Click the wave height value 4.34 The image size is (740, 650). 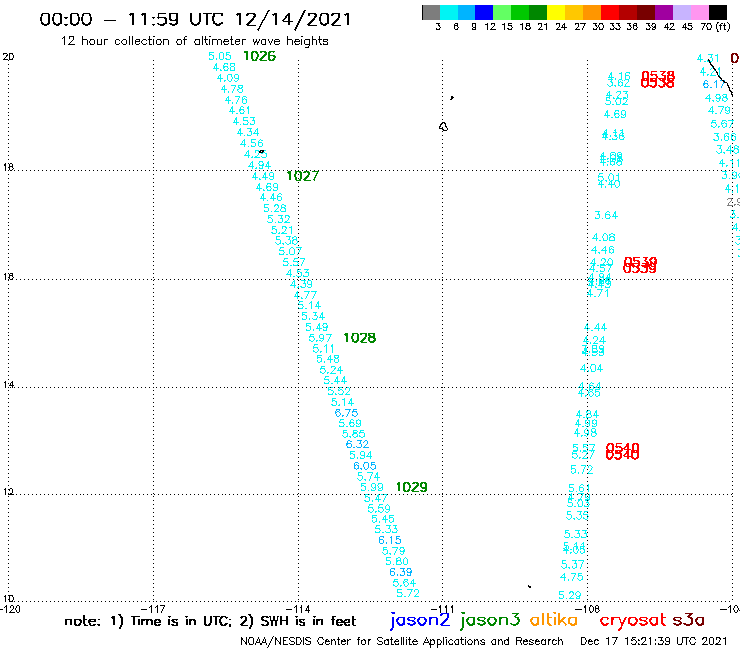[x=248, y=132]
